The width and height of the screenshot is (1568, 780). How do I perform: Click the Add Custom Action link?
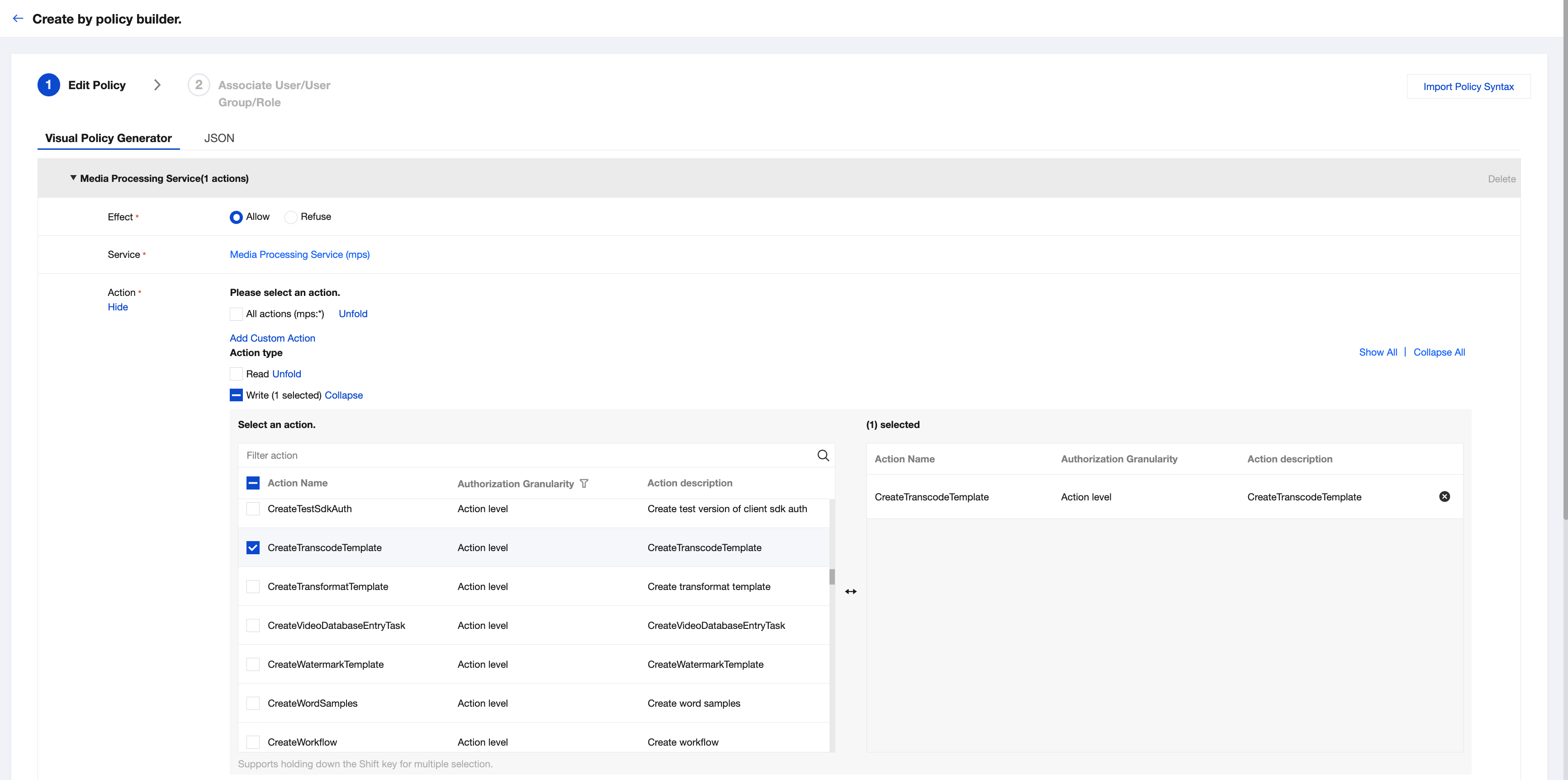click(x=272, y=338)
